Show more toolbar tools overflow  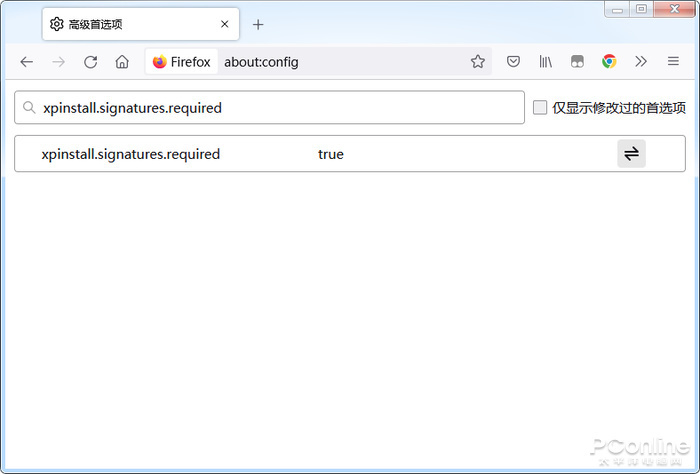click(641, 61)
